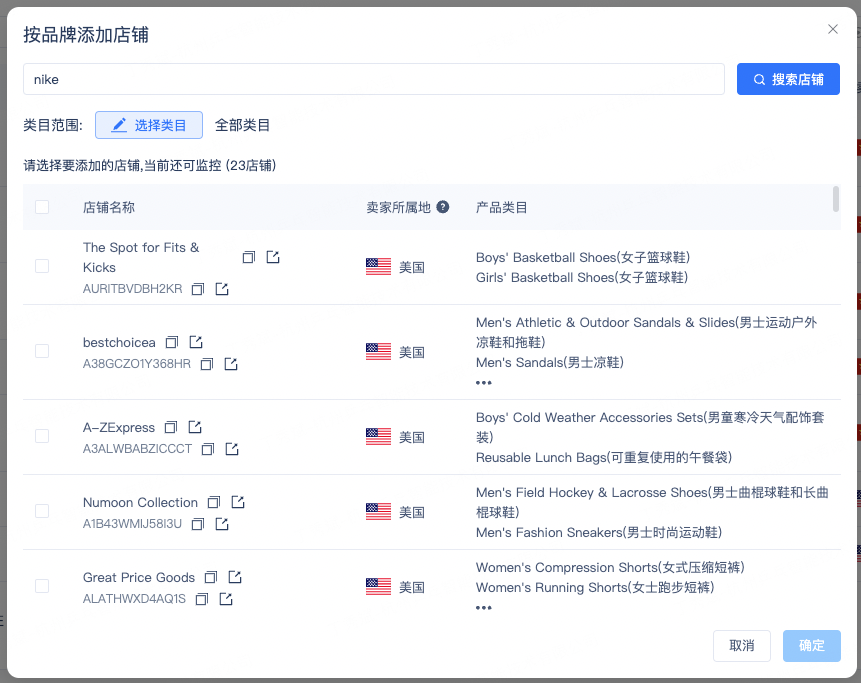This screenshot has width=861, height=683.
Task: Click Women's Running Shorts category text
Action: coord(595,587)
